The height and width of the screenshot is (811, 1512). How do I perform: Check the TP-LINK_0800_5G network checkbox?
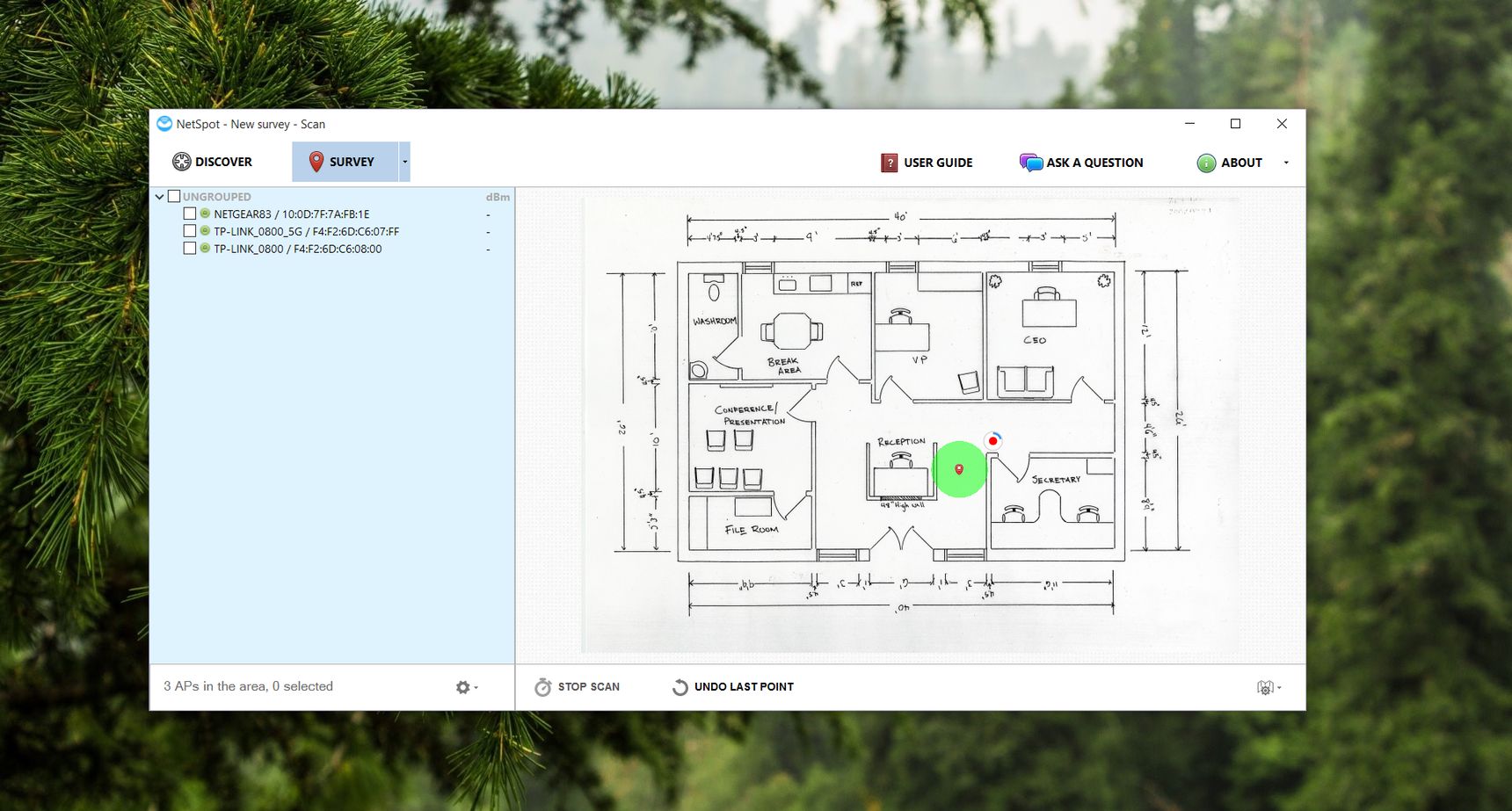[189, 231]
